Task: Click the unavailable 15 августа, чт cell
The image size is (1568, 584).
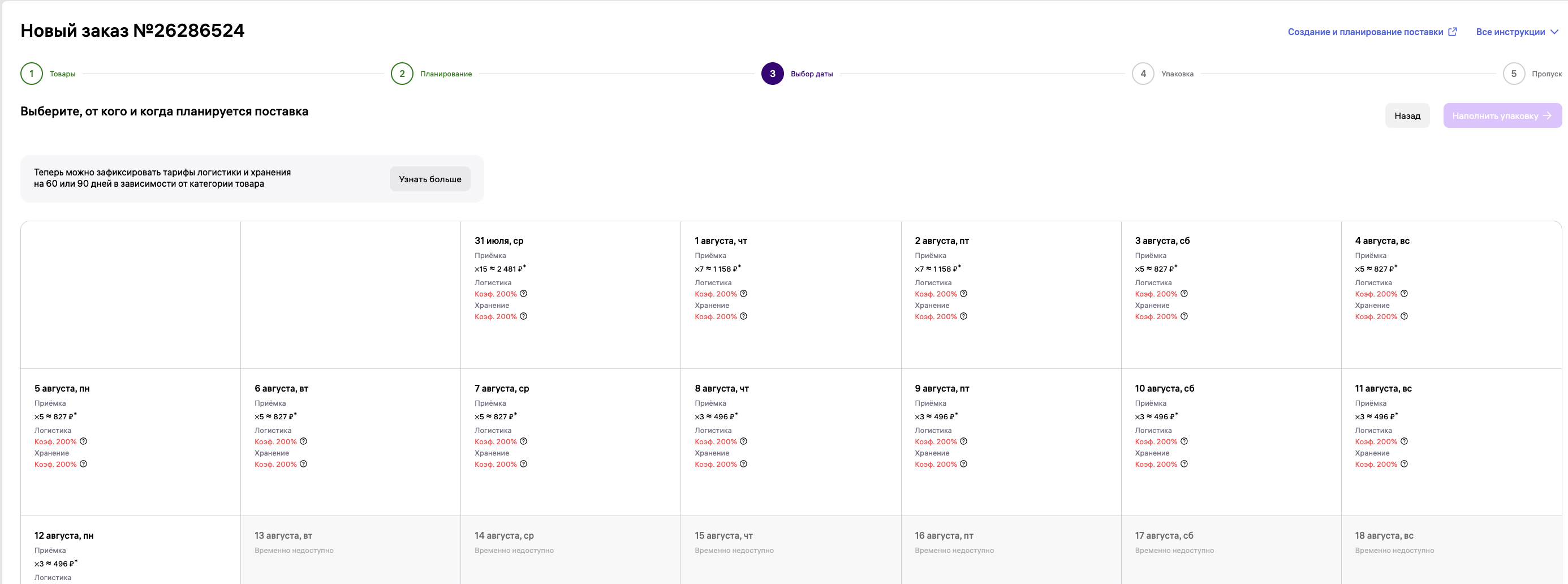Action: (791, 551)
